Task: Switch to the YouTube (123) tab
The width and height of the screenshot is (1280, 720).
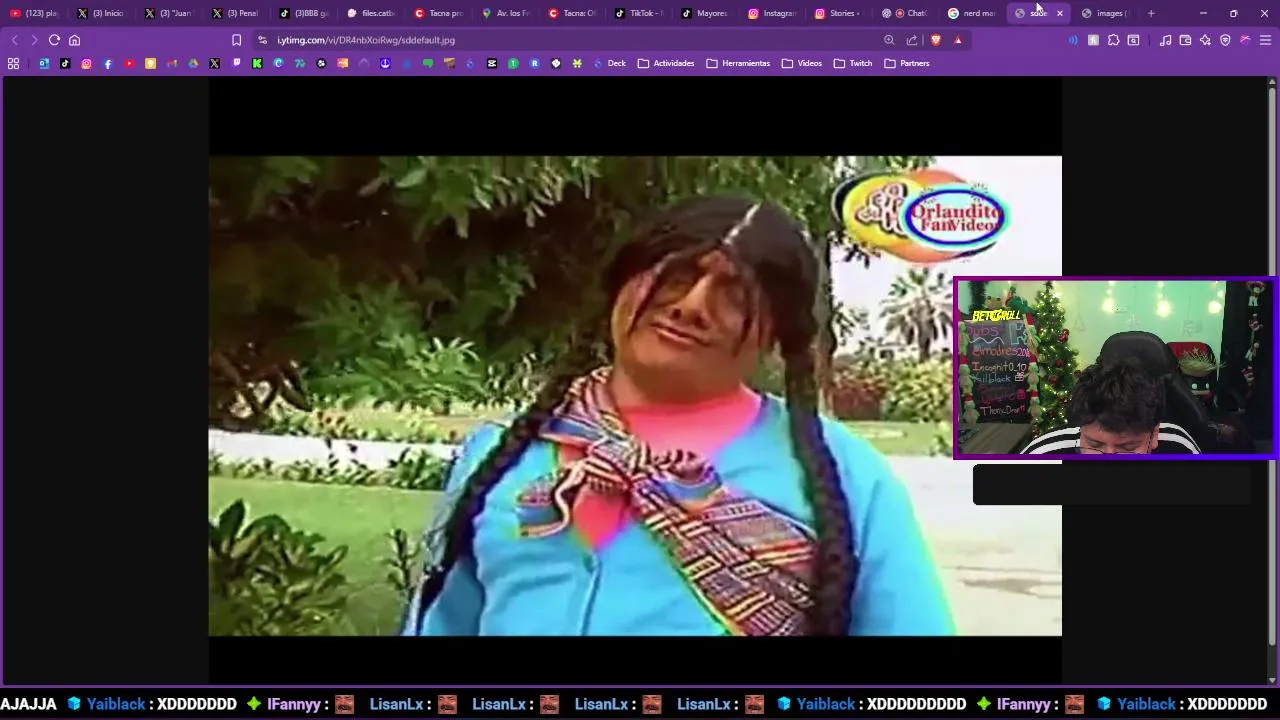Action: (34, 13)
